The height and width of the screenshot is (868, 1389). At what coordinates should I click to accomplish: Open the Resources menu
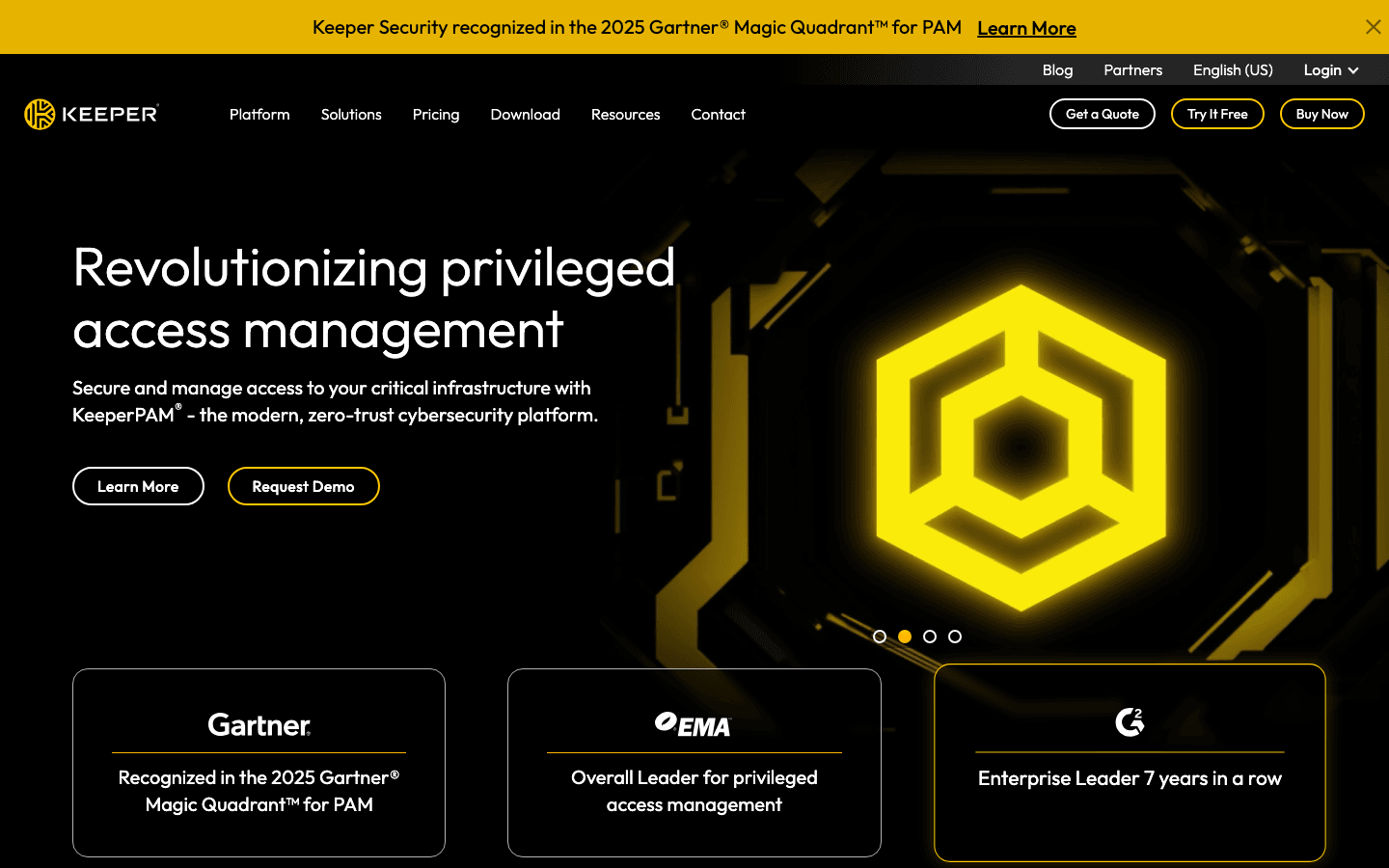625,114
